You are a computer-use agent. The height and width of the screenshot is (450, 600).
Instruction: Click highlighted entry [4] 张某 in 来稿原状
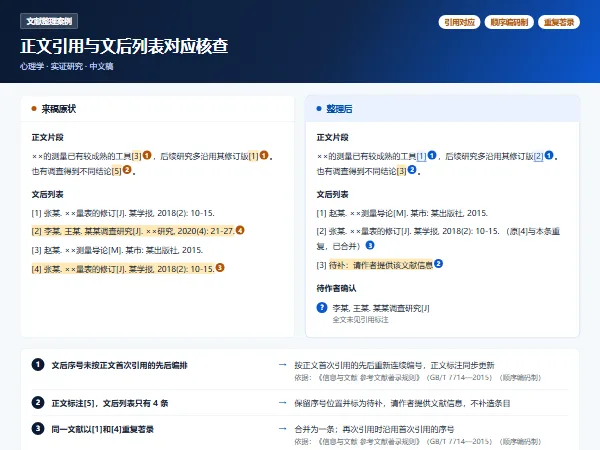coord(123,269)
